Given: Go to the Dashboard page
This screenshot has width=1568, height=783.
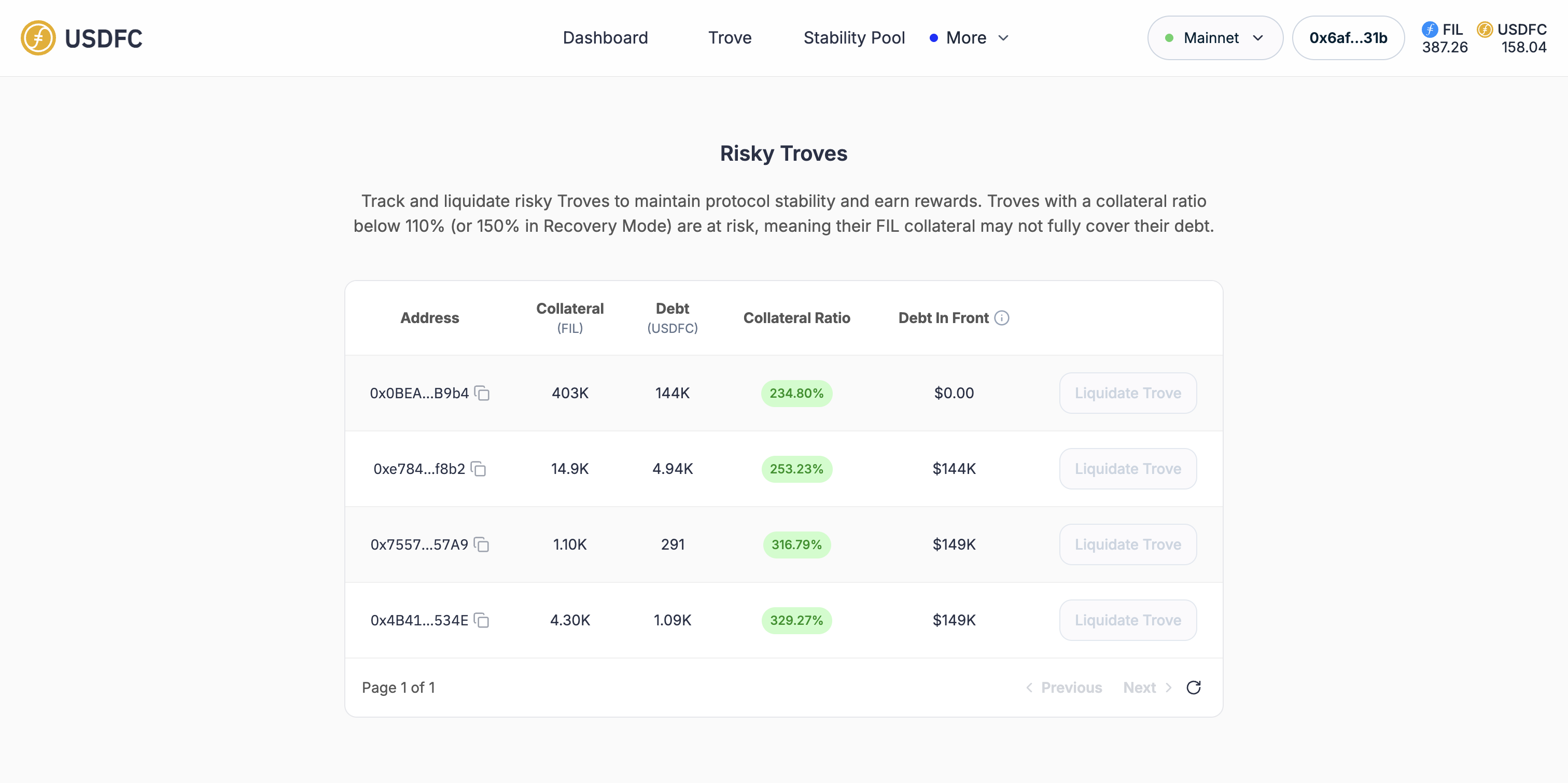Looking at the screenshot, I should (x=605, y=38).
